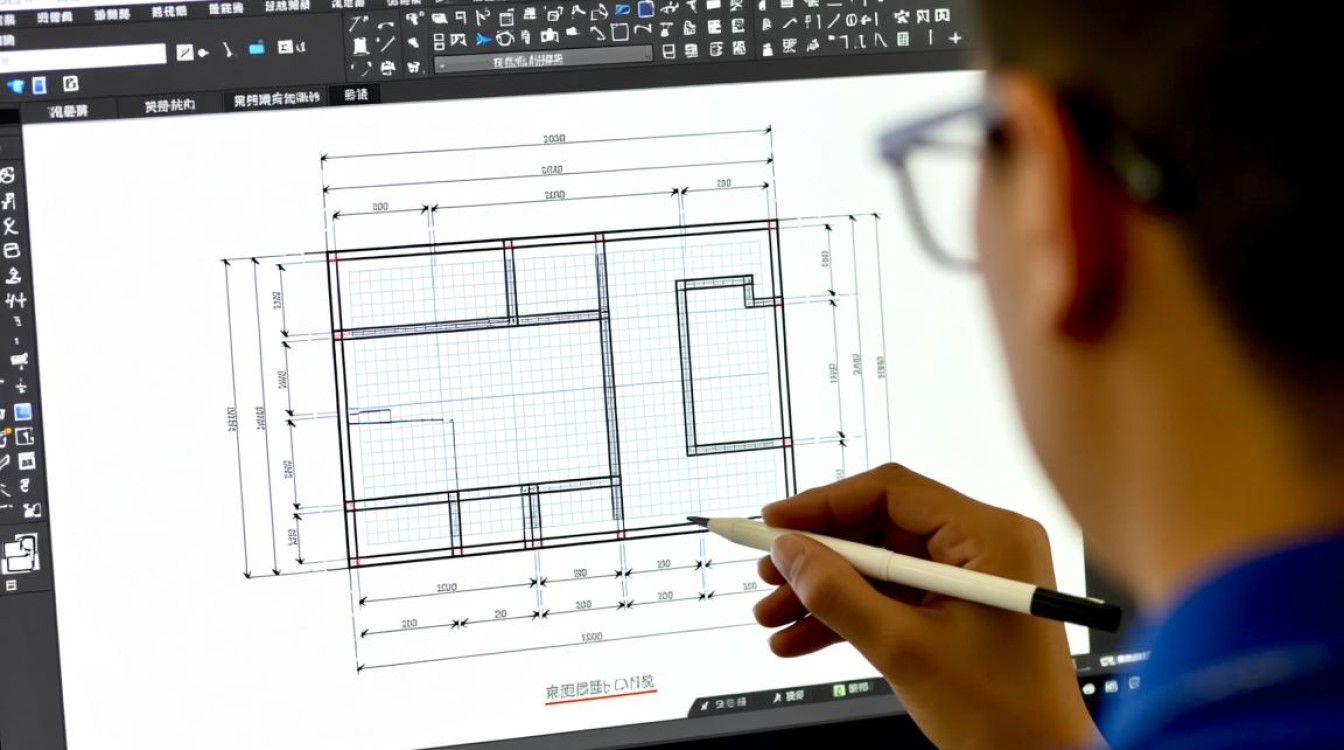
Task: Click the blue airplane-shaped icon in the toolbar
Action: point(483,40)
